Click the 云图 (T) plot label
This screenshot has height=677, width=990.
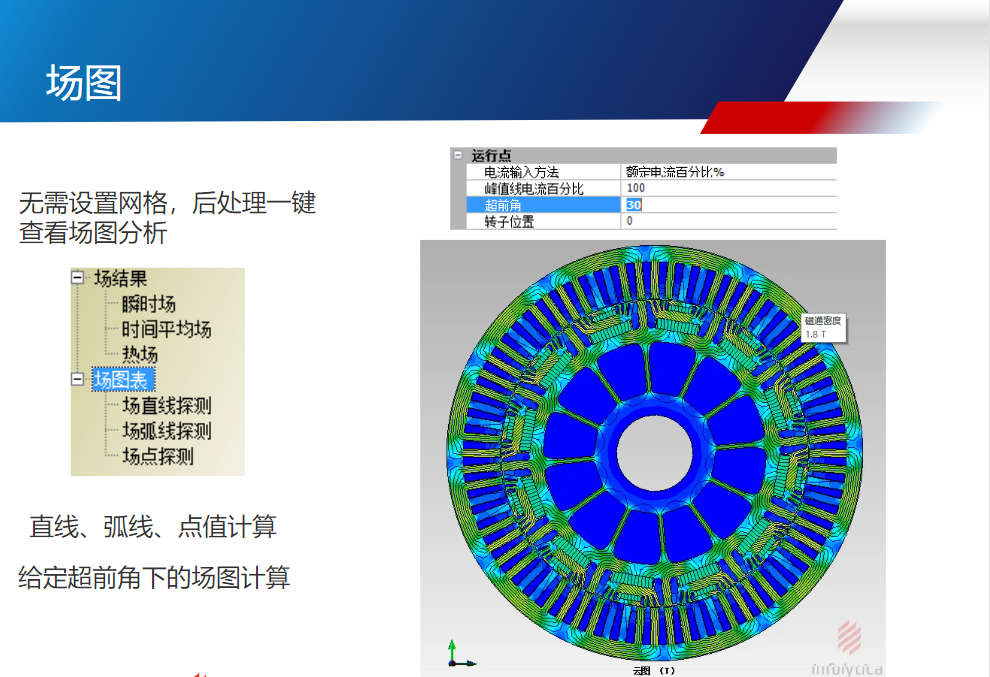click(654, 669)
